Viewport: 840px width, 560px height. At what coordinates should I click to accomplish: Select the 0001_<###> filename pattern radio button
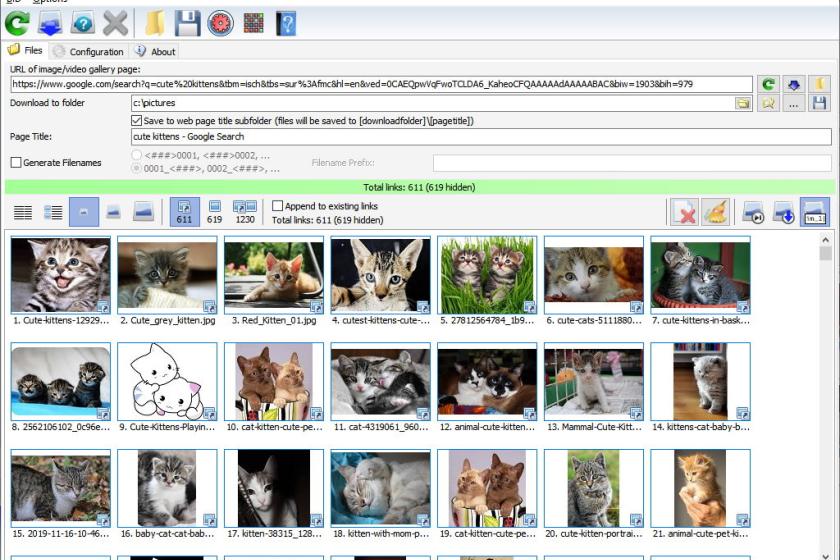point(137,168)
